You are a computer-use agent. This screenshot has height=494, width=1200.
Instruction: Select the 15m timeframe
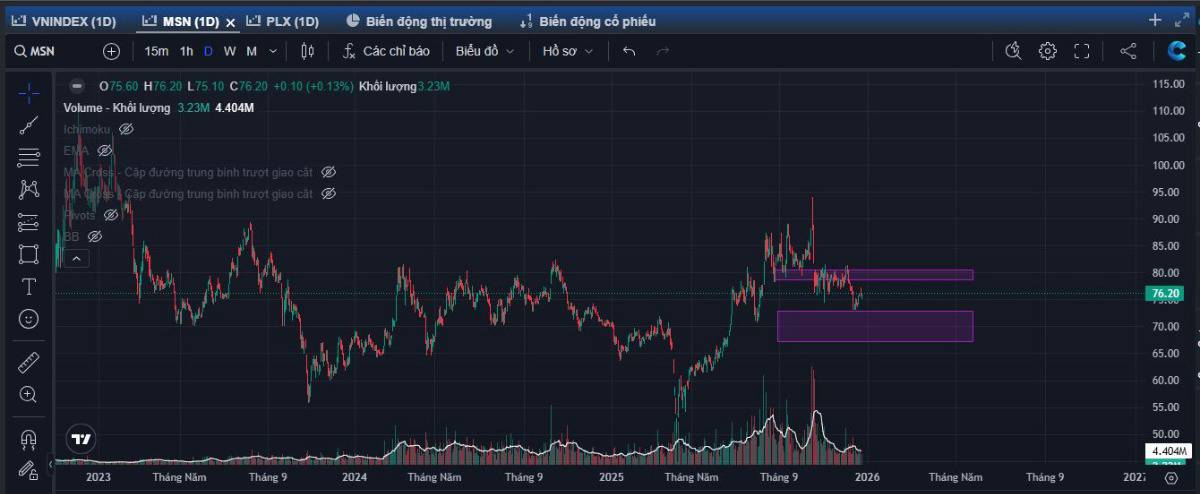[x=156, y=51]
